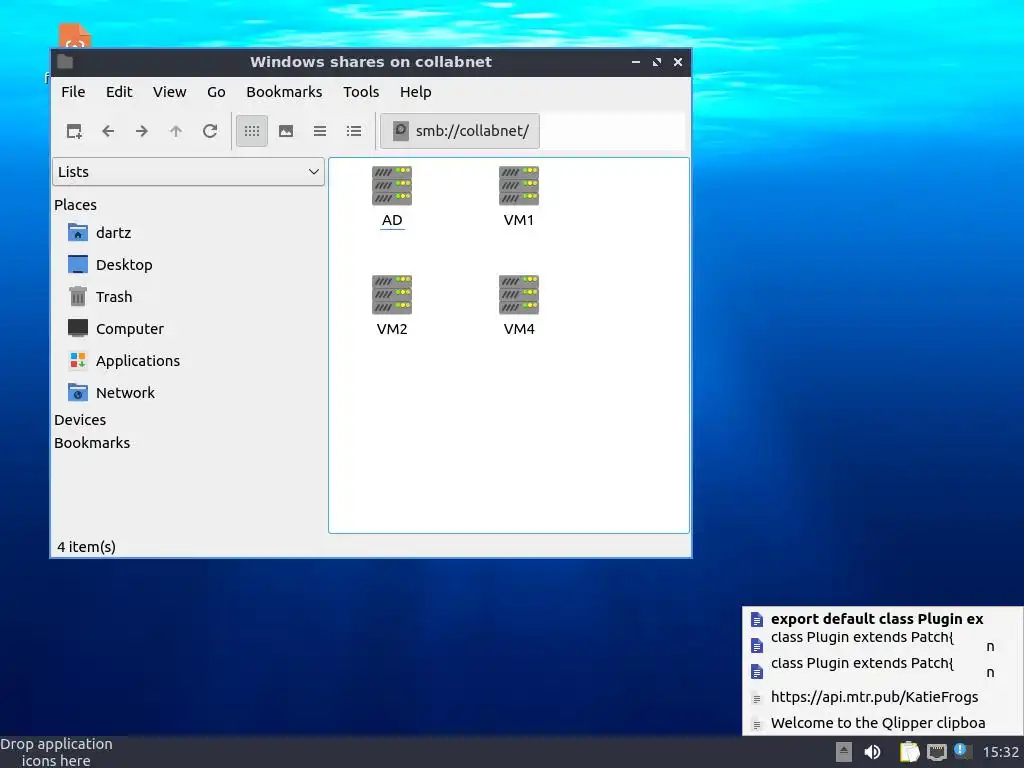Viewport: 1024px width, 768px height.
Task: Go back to previous folder
Action: click(108, 131)
